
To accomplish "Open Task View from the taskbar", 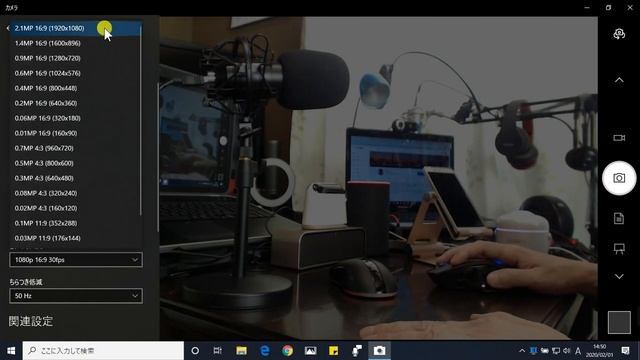I will coord(218,351).
